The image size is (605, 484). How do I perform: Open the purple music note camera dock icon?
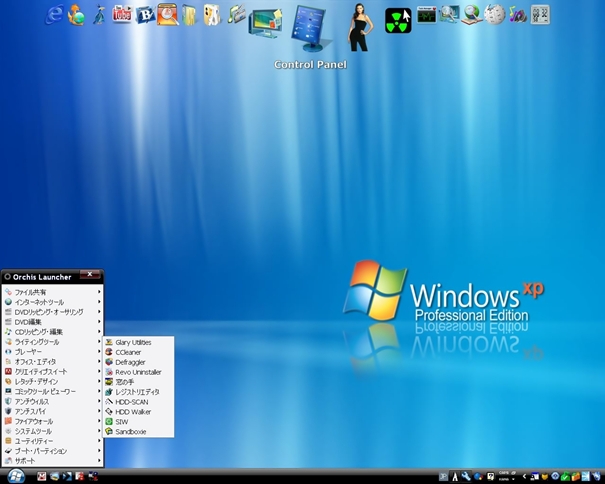point(517,15)
